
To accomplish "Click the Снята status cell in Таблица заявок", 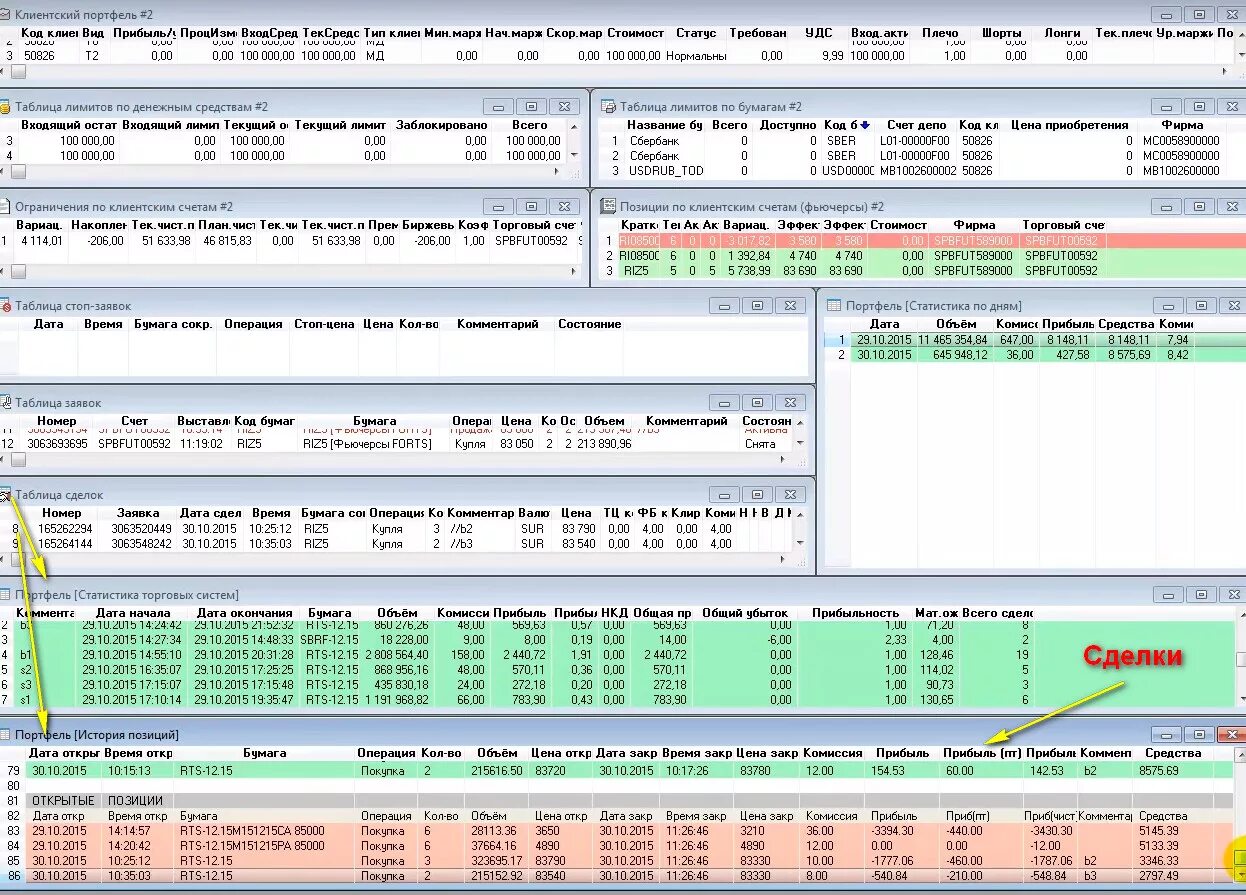I will coord(760,443).
